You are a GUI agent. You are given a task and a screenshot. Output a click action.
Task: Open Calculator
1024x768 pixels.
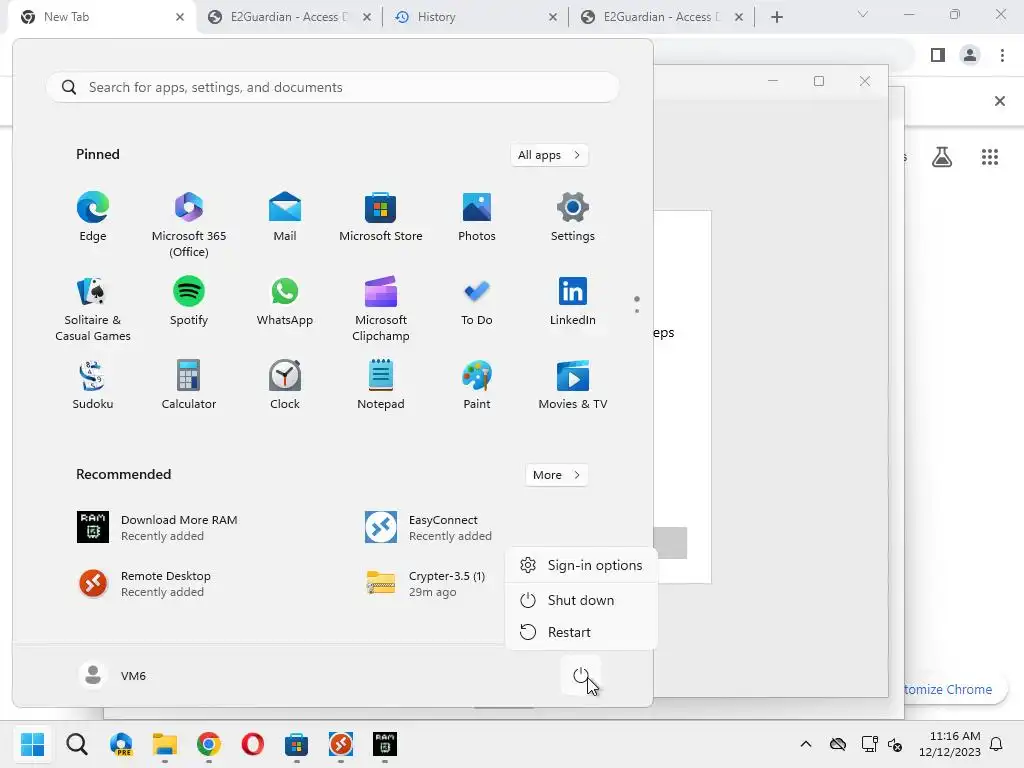coord(189,385)
